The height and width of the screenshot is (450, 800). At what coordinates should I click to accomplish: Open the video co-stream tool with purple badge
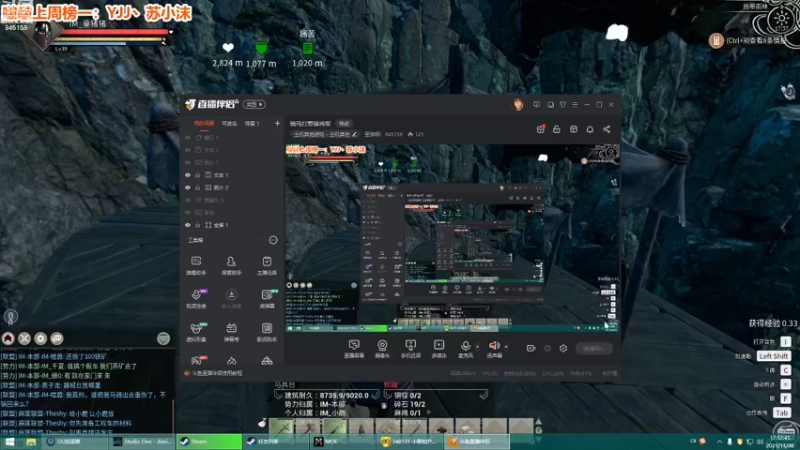point(196,298)
